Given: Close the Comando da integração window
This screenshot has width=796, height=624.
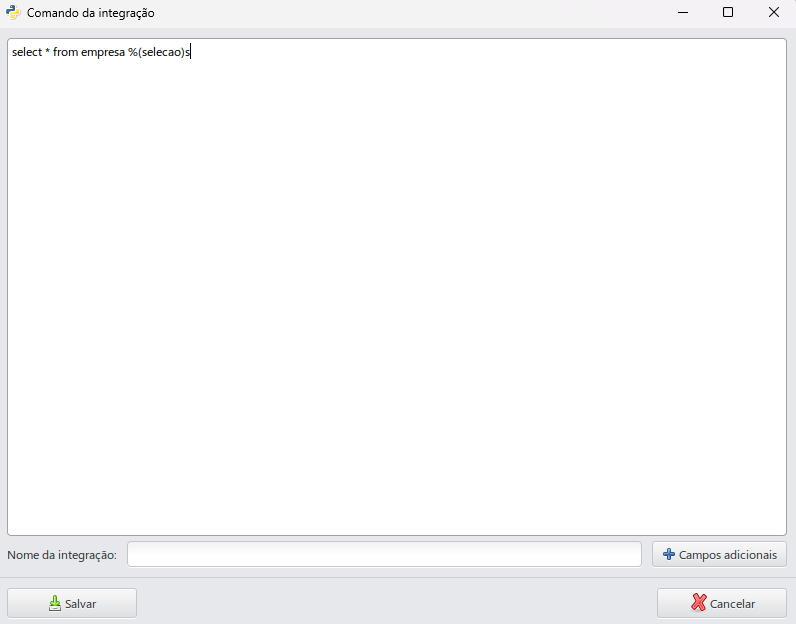Looking at the screenshot, I should (x=773, y=12).
